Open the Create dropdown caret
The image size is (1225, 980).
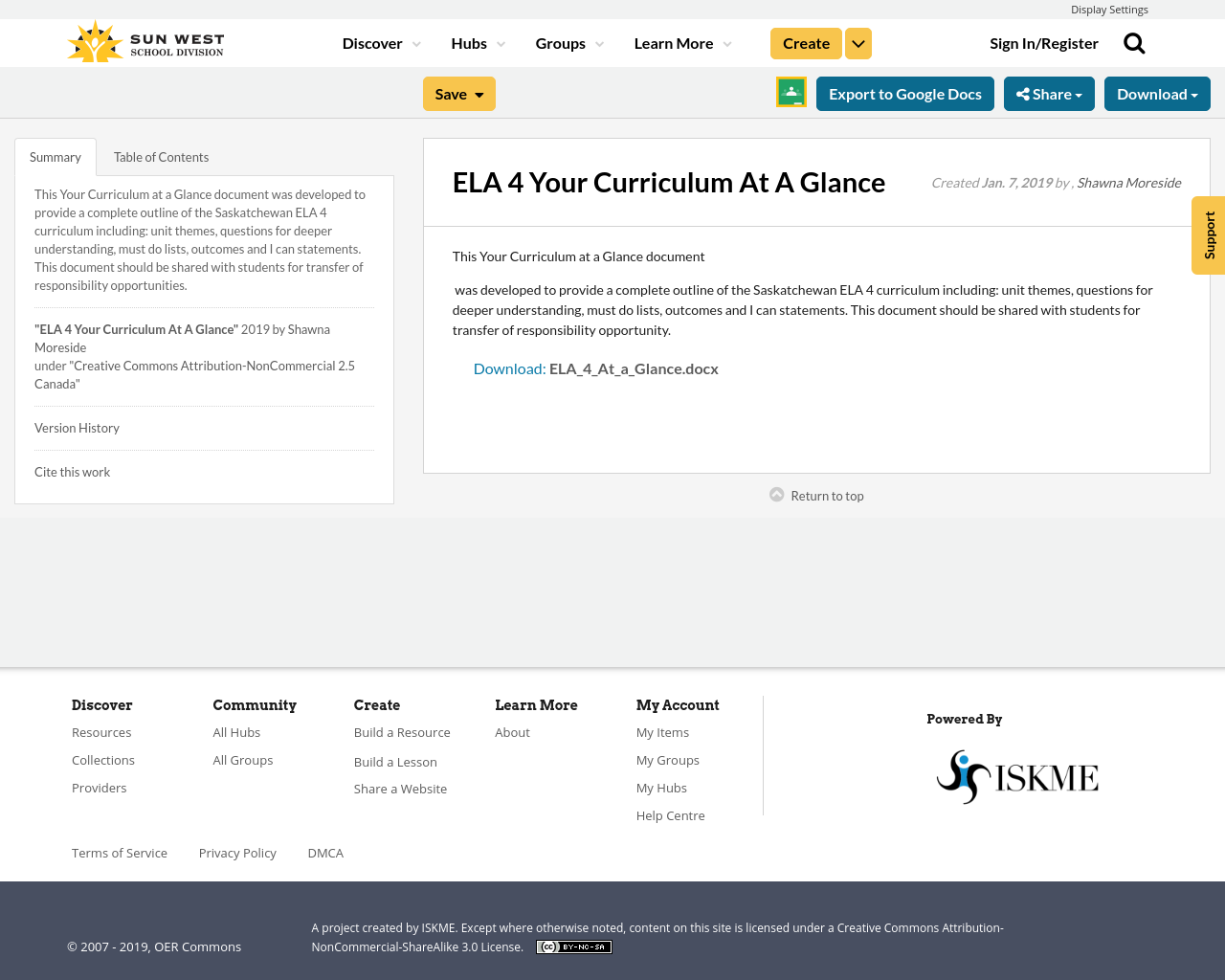(857, 41)
